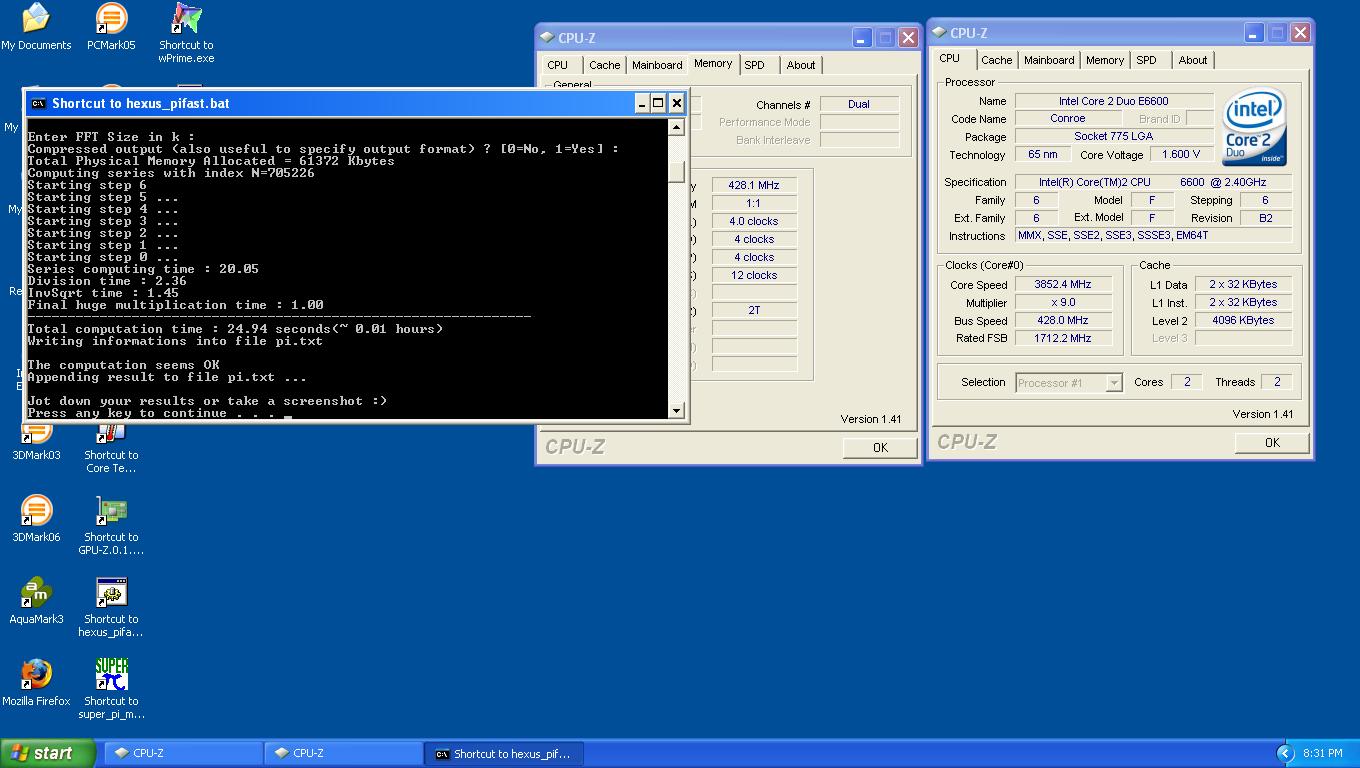Click the Multiplier value x 9.0

pos(1062,302)
